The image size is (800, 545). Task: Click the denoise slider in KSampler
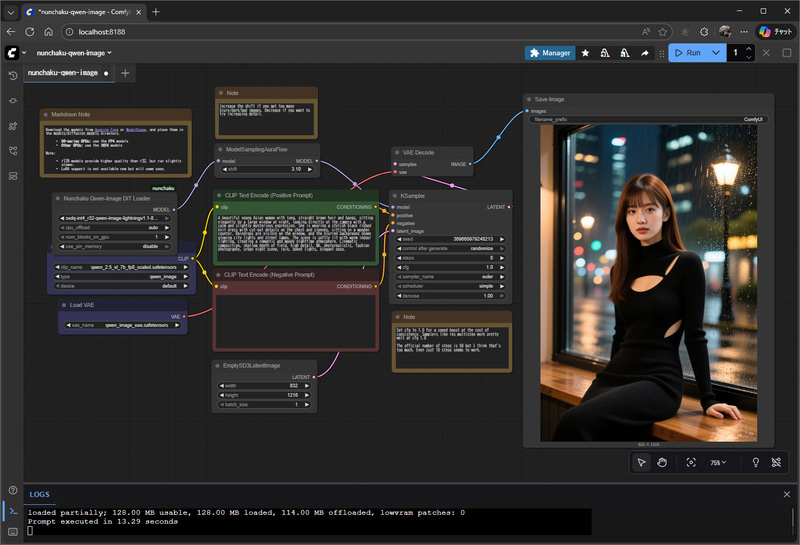pos(450,296)
